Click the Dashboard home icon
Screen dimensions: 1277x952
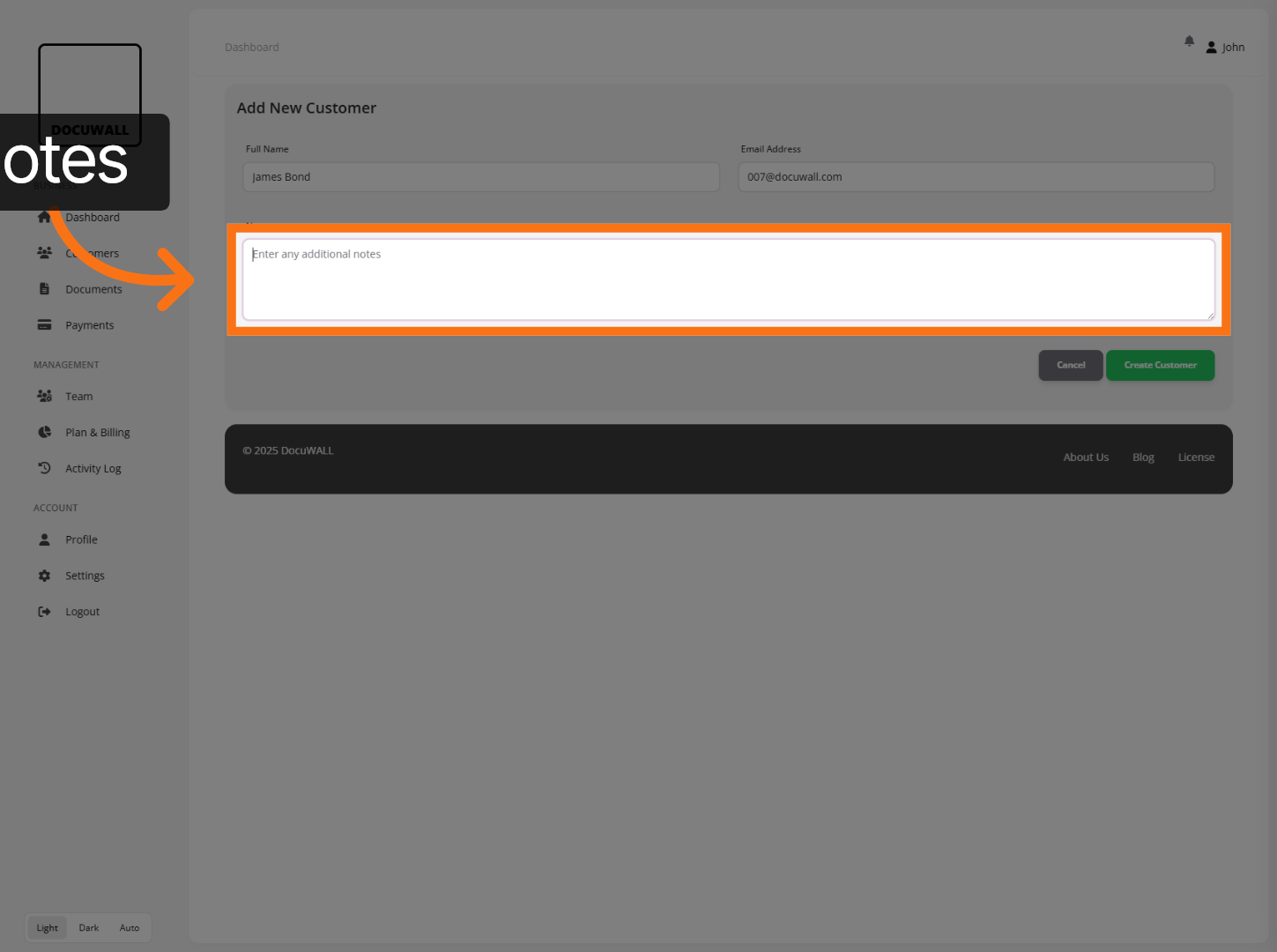click(44, 217)
